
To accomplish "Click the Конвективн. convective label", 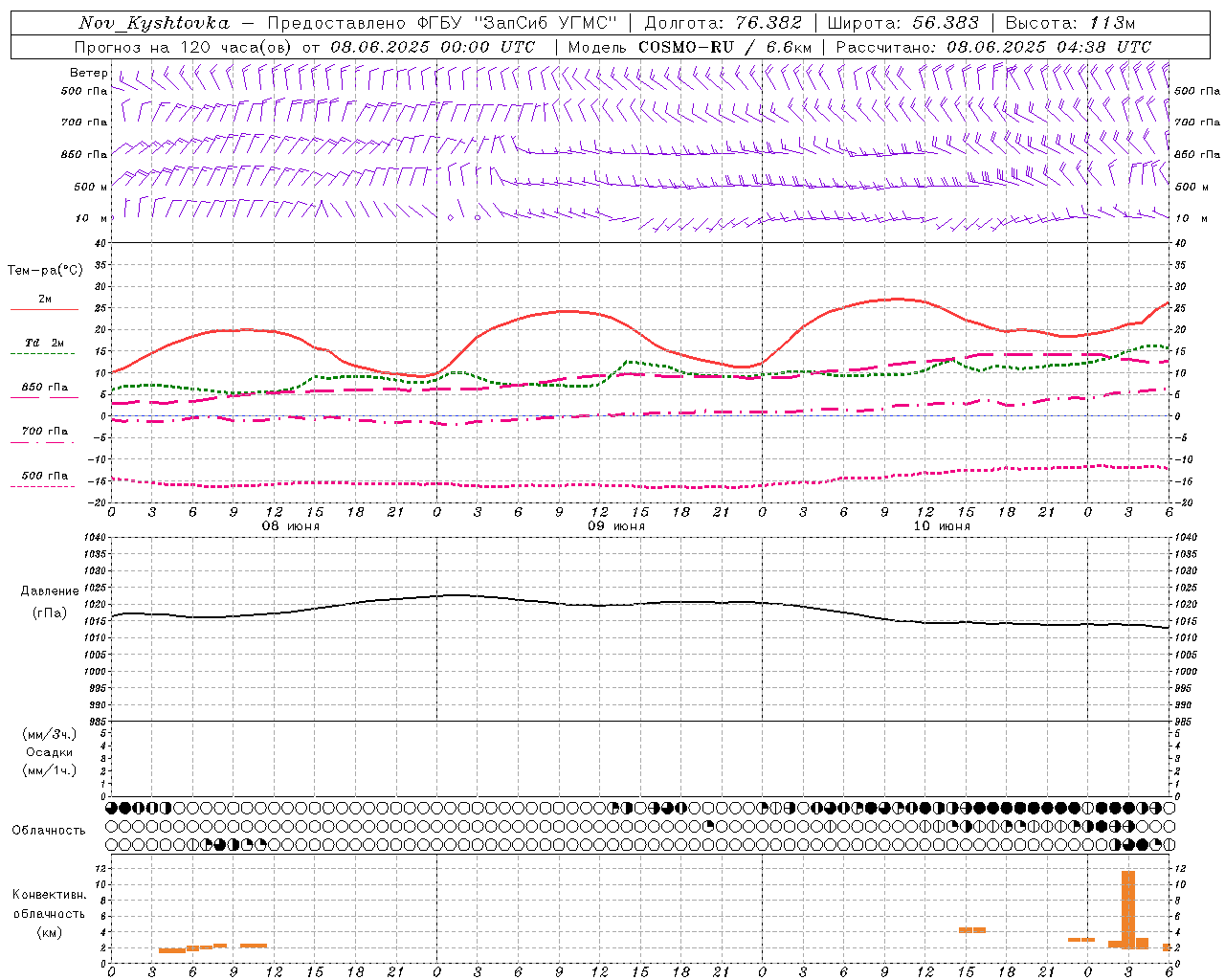I will (x=49, y=895).
